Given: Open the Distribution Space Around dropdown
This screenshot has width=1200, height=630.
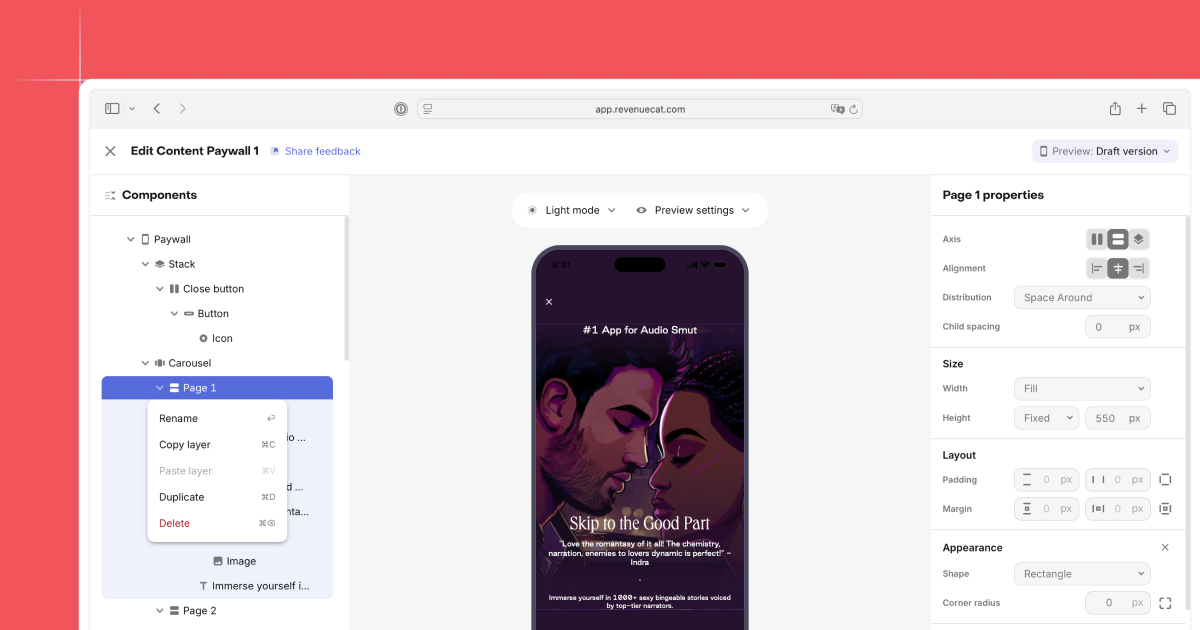Looking at the screenshot, I should pos(1082,297).
